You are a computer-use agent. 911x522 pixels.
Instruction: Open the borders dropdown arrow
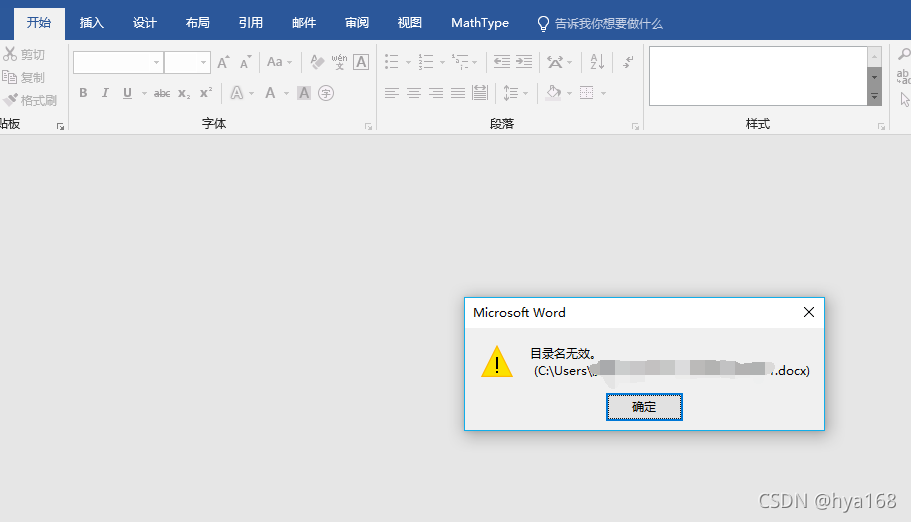[603, 94]
